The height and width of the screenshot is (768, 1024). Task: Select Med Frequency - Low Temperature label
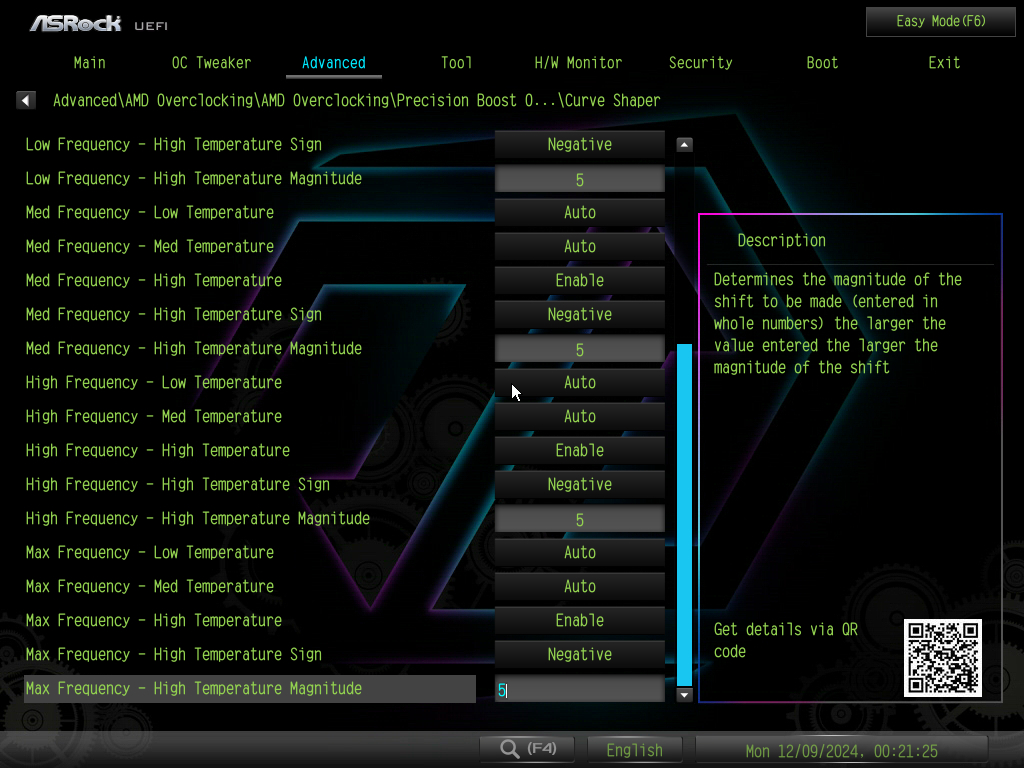150,212
